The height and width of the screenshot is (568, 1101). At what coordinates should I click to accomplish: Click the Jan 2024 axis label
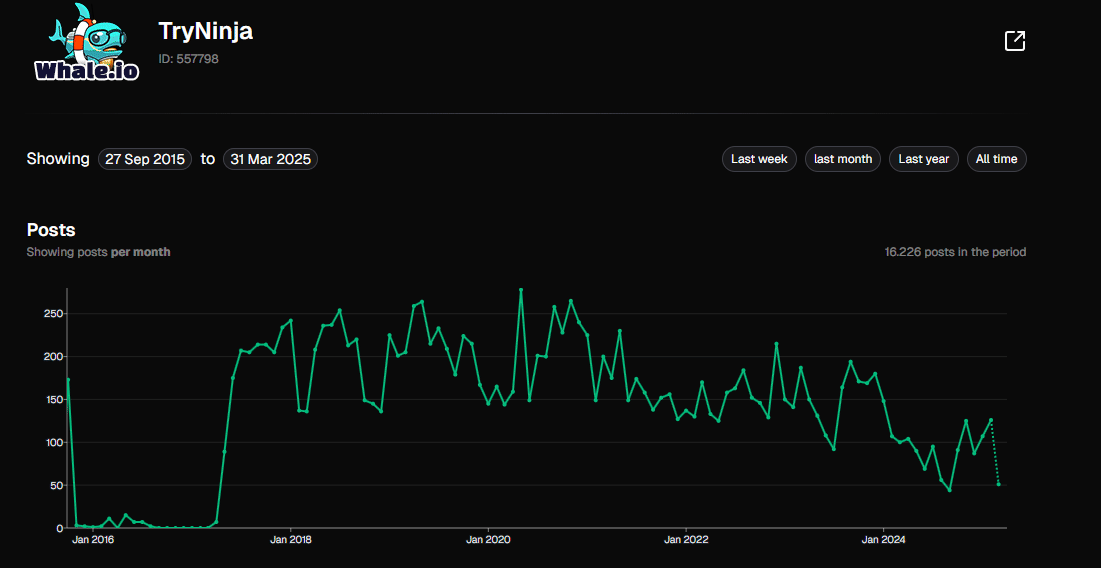click(x=882, y=540)
